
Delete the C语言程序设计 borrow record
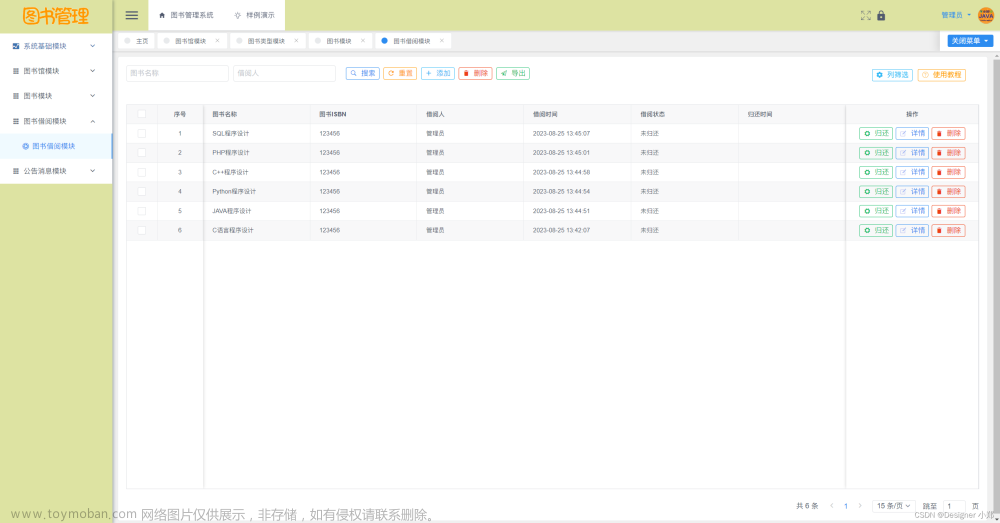(x=948, y=230)
